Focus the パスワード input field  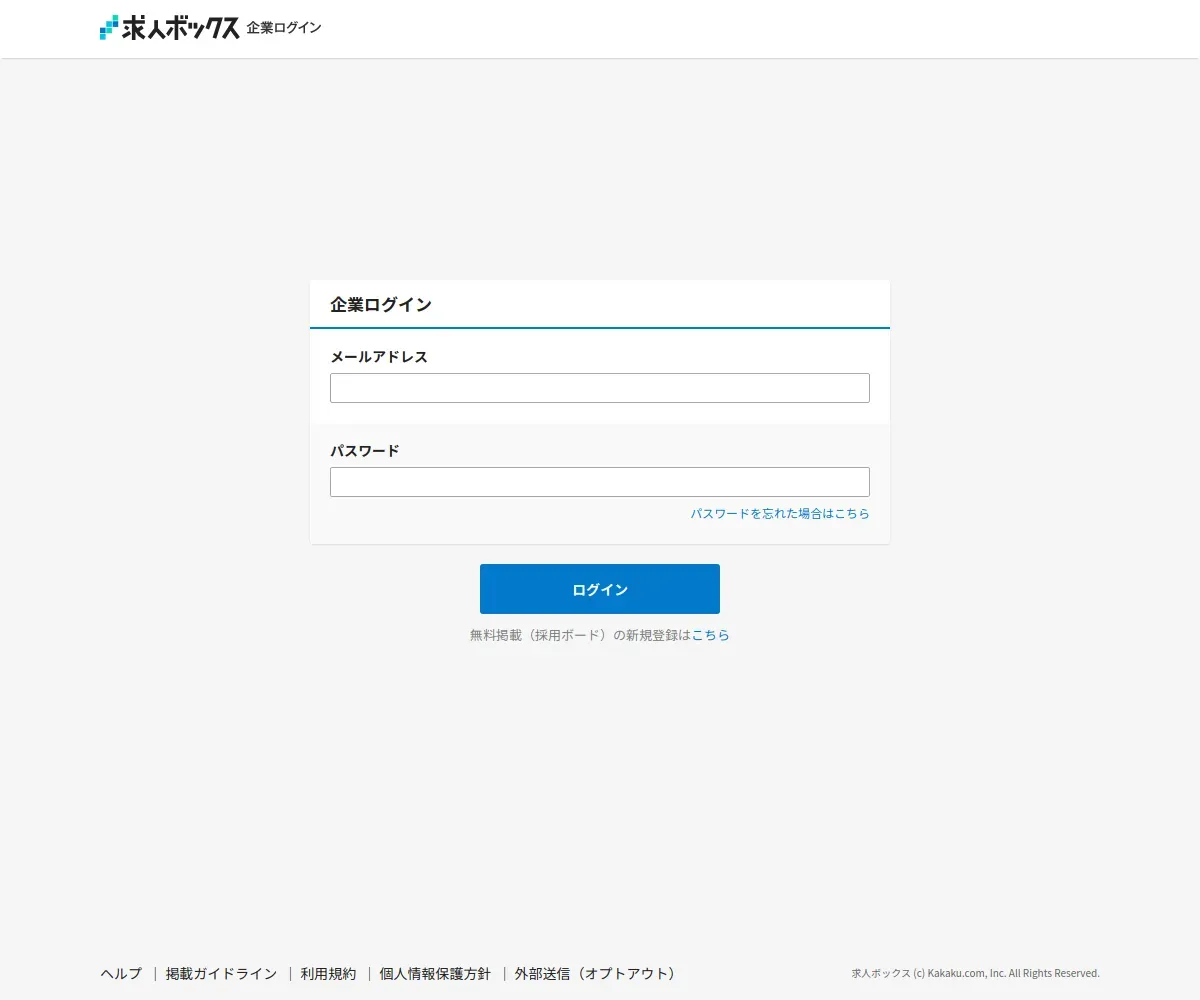pyautogui.click(x=600, y=482)
